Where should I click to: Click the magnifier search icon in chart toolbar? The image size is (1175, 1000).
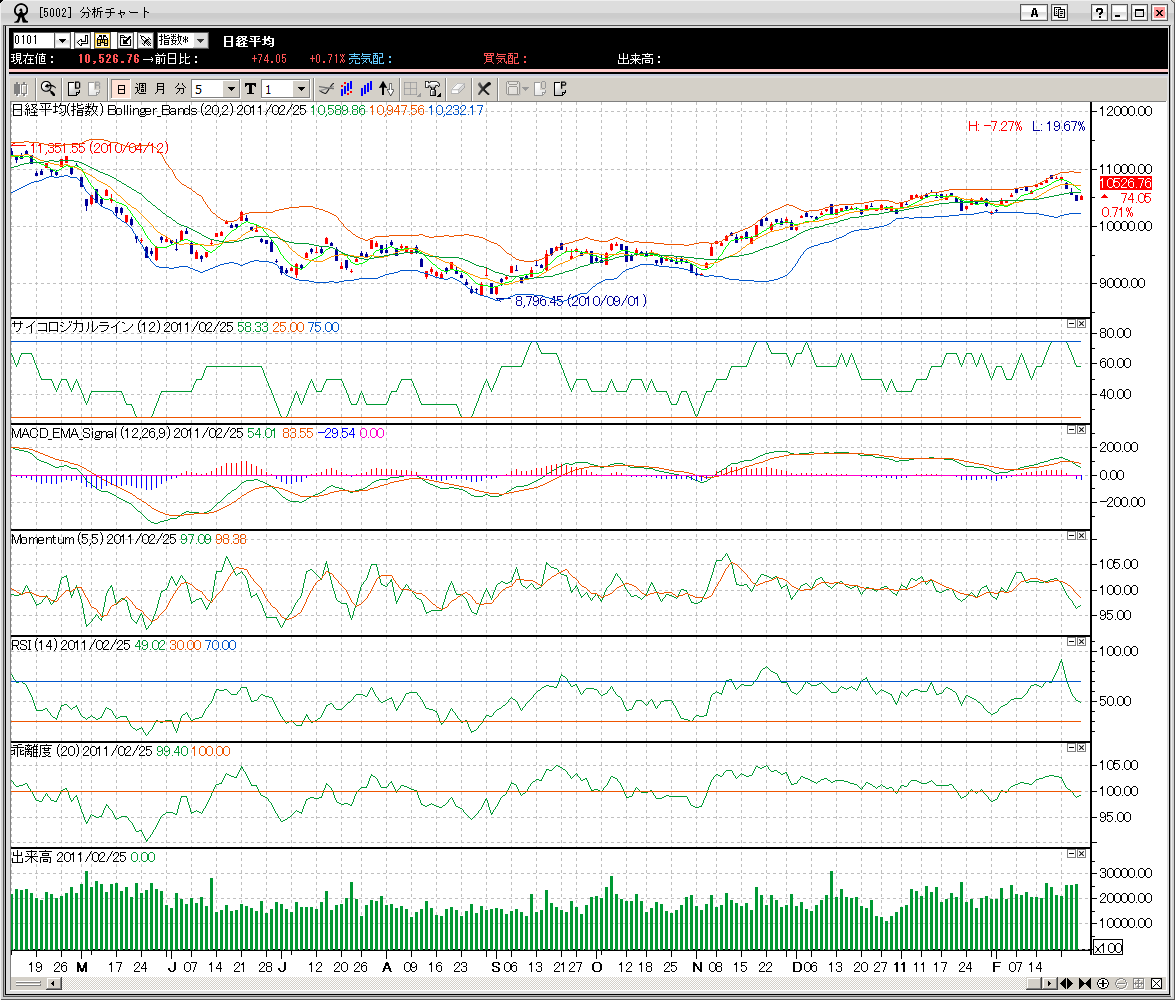(47, 89)
